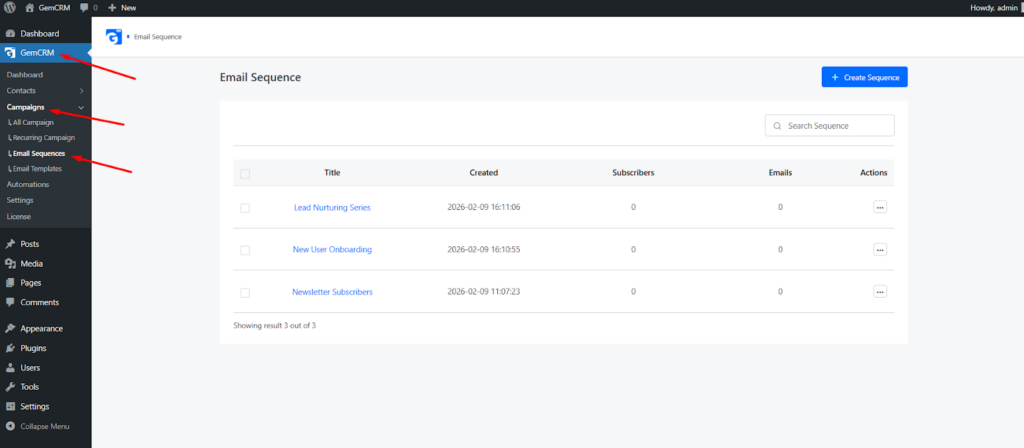
Task: Click the Emails column header
Action: click(x=780, y=173)
